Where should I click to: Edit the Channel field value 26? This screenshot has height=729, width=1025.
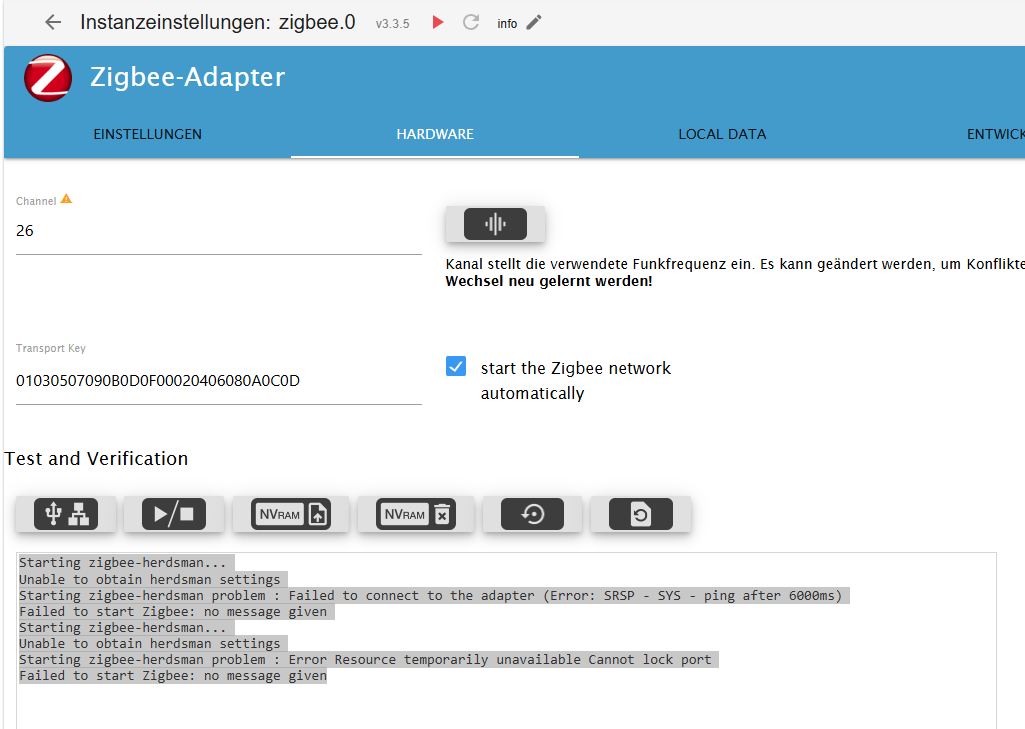pyautogui.click(x=218, y=231)
